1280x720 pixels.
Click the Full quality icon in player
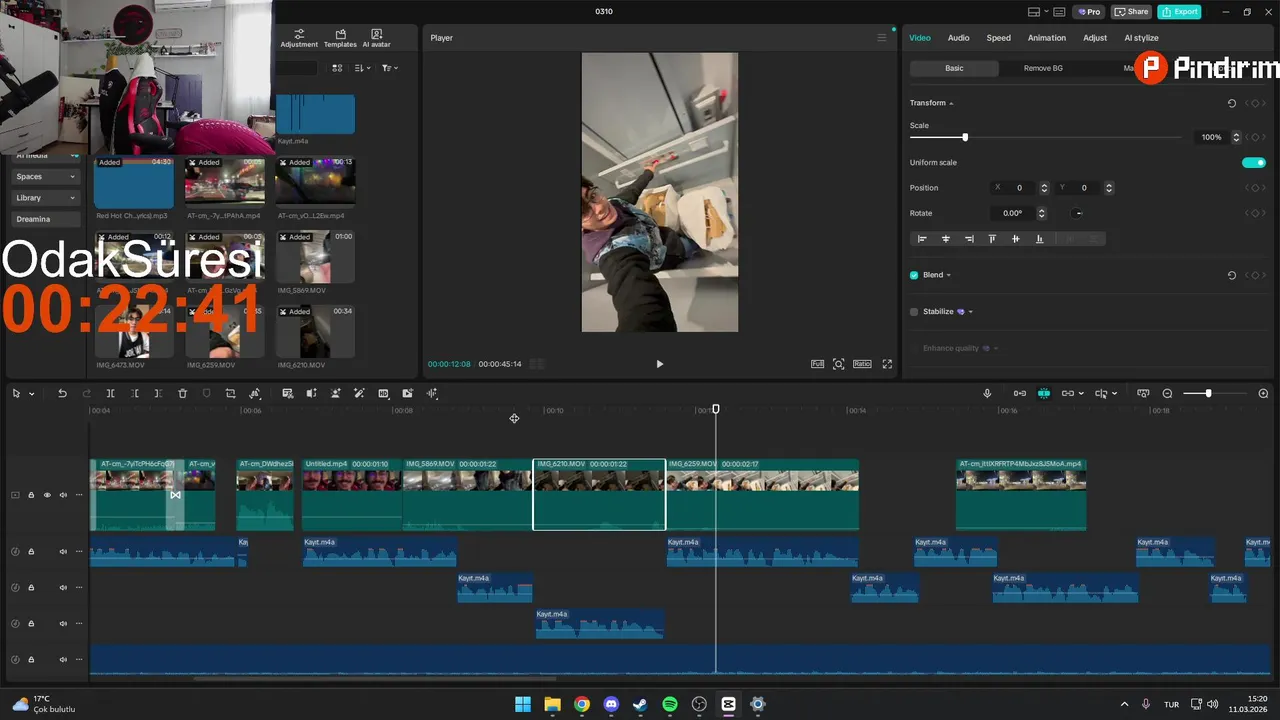click(x=817, y=364)
